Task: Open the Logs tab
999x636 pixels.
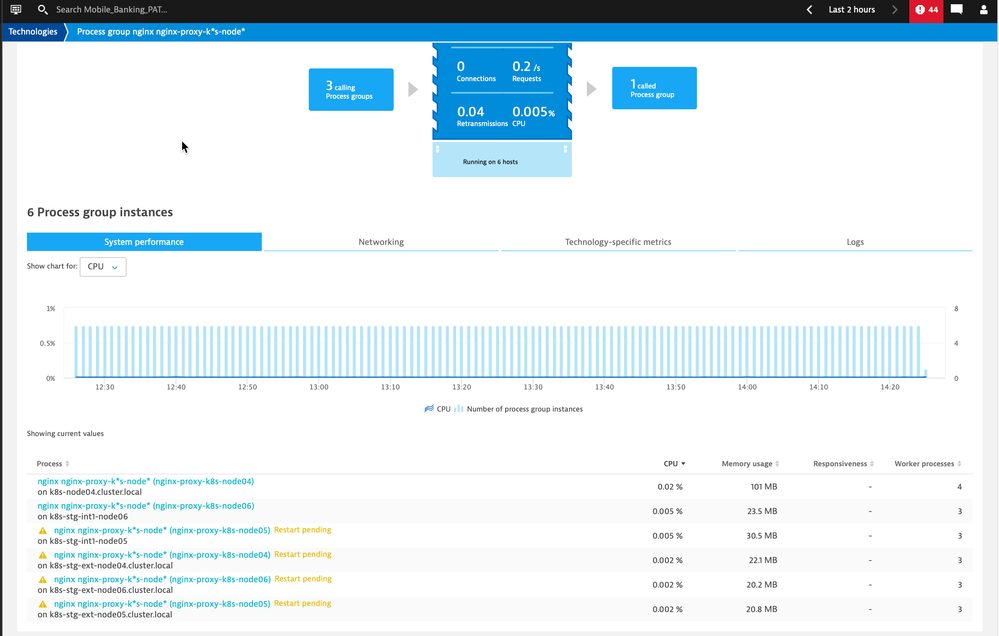Action: tap(854, 242)
